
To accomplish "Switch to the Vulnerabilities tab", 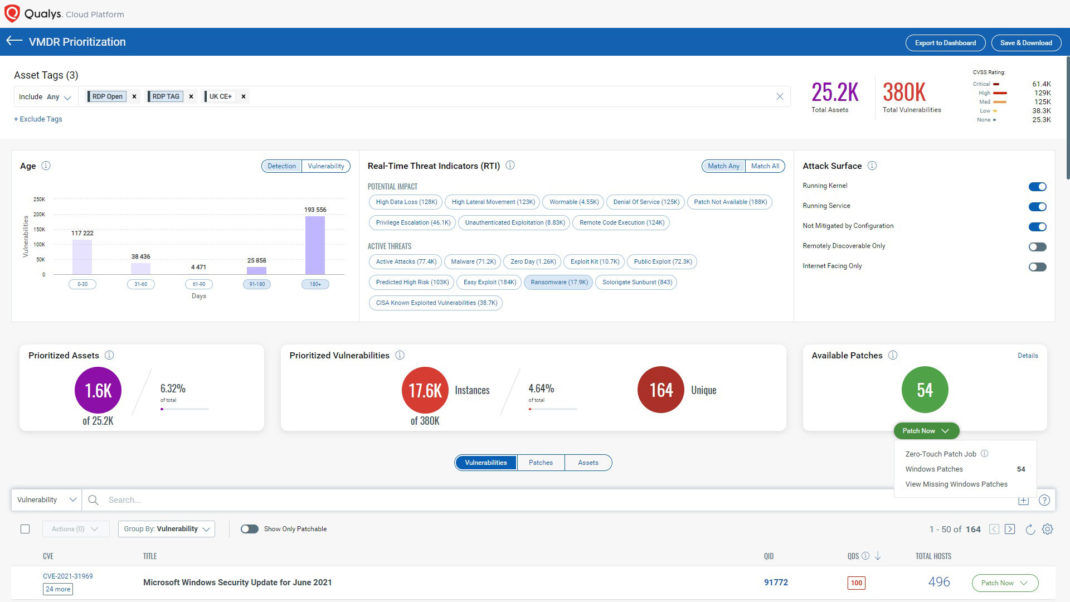I will pos(486,463).
